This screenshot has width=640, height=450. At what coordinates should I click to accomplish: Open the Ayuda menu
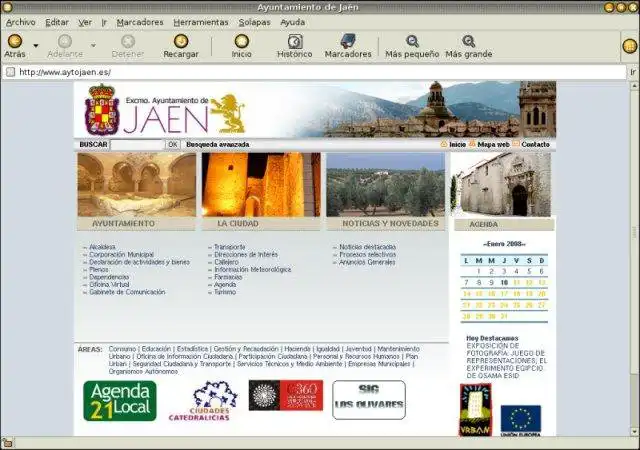(x=292, y=22)
